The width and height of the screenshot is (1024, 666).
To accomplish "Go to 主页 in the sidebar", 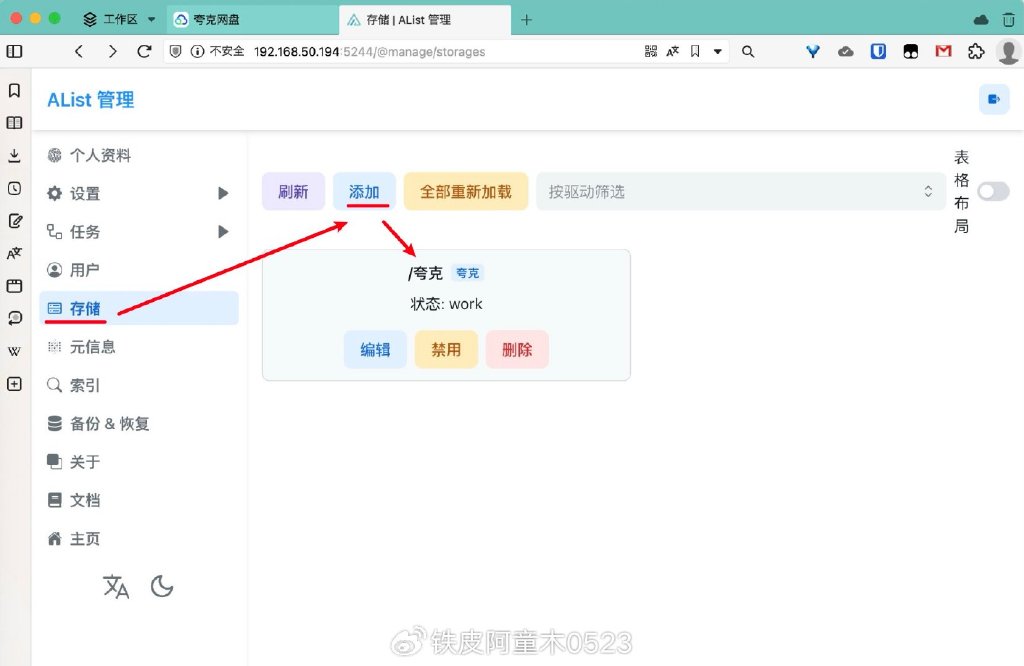I will pyautogui.click(x=138, y=539).
